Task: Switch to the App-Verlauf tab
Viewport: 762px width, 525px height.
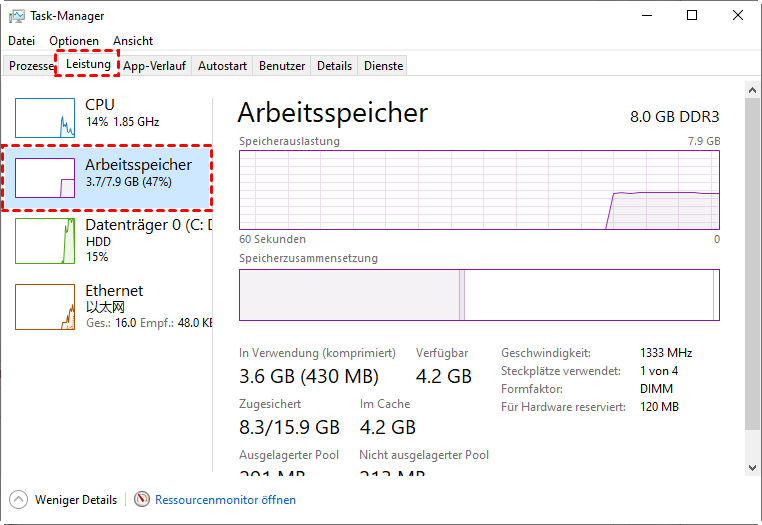Action: (x=155, y=66)
